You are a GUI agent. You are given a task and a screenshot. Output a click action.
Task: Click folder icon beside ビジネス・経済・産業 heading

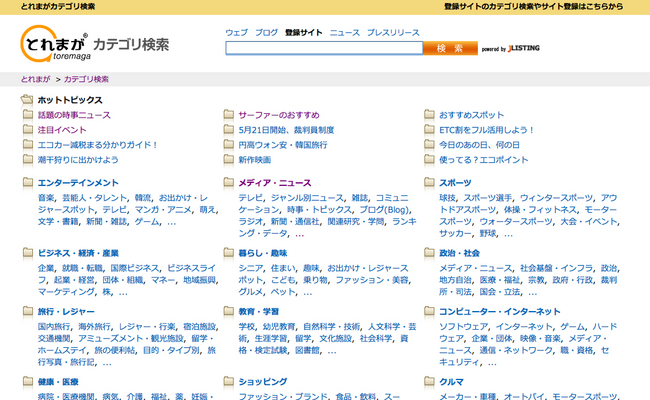tap(28, 252)
